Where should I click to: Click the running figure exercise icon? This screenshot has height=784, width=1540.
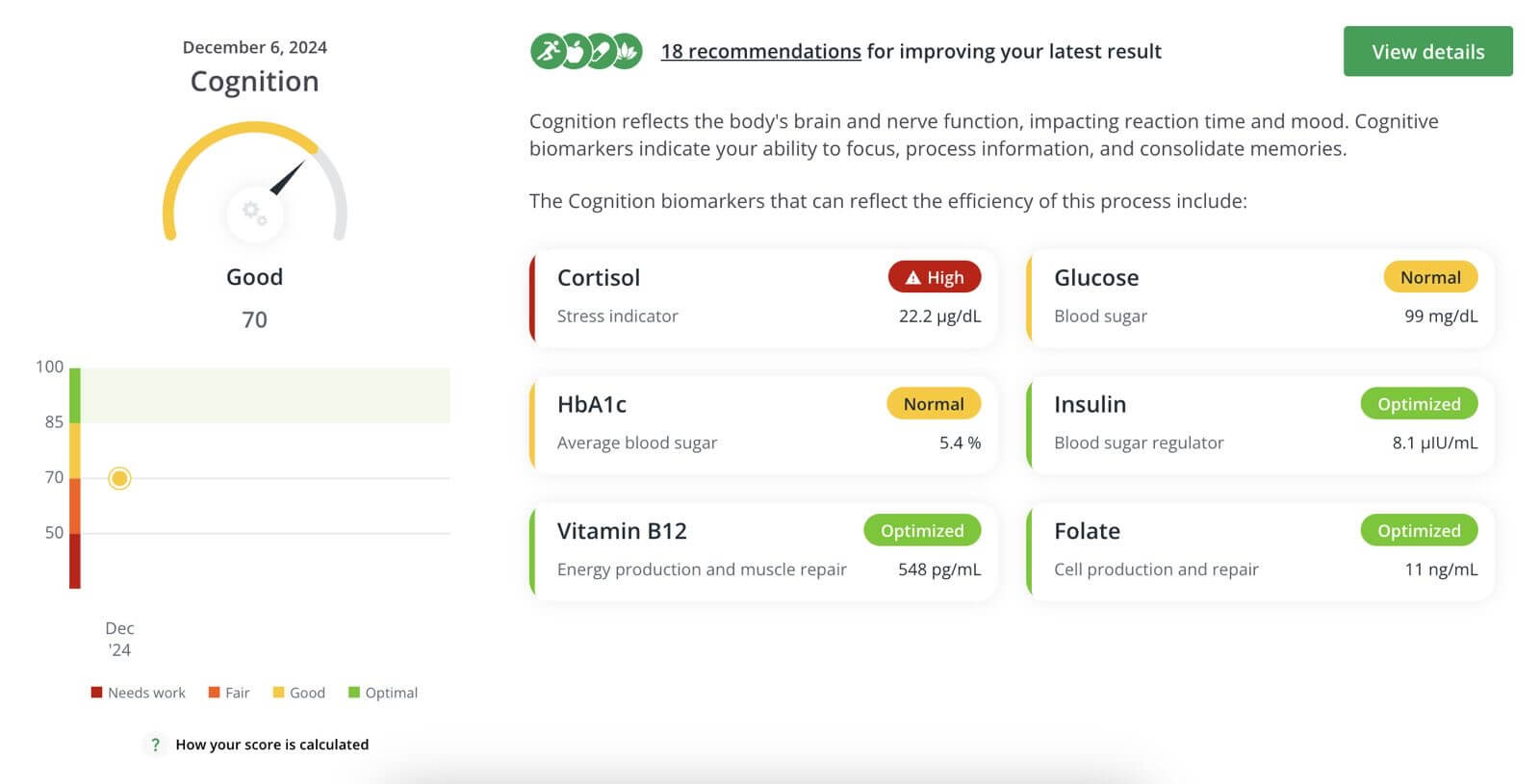point(548,51)
